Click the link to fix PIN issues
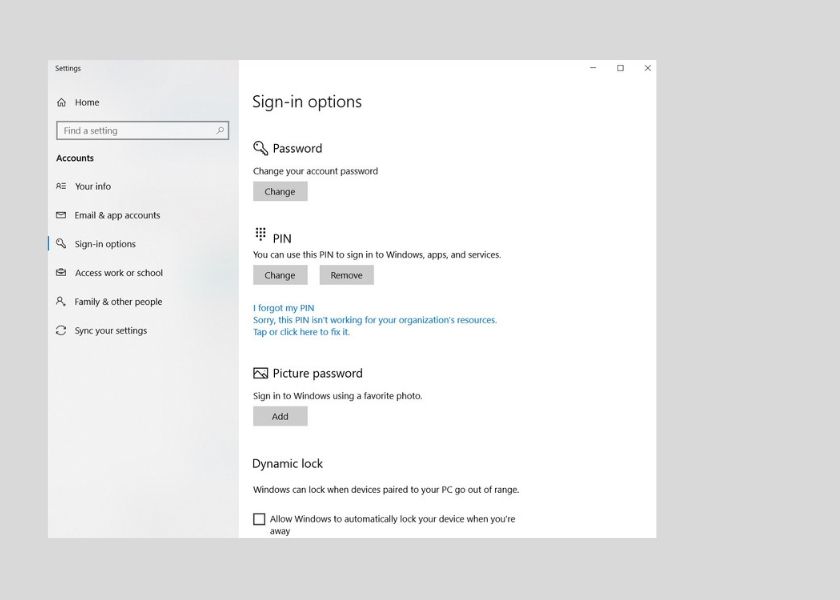This screenshot has width=840, height=600. click(304, 331)
